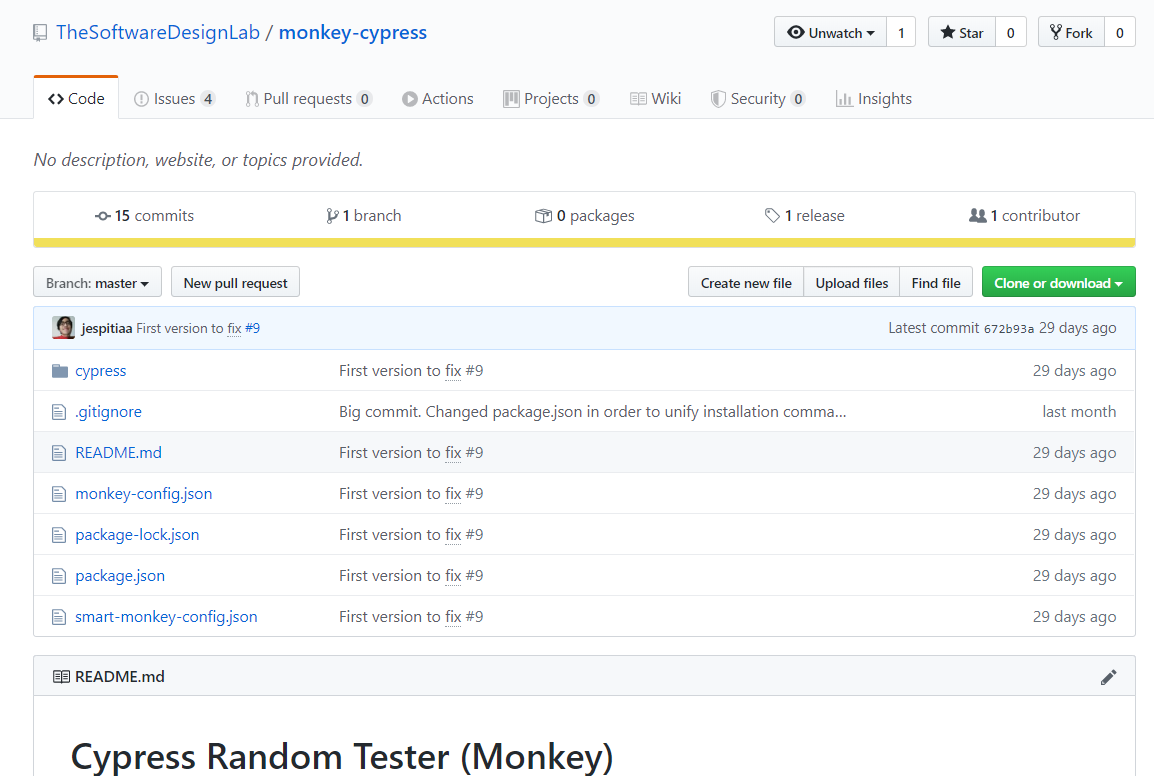Viewport: 1154px width, 776px height.
Task: Click the file icon next to README.md row
Action: [x=59, y=454]
